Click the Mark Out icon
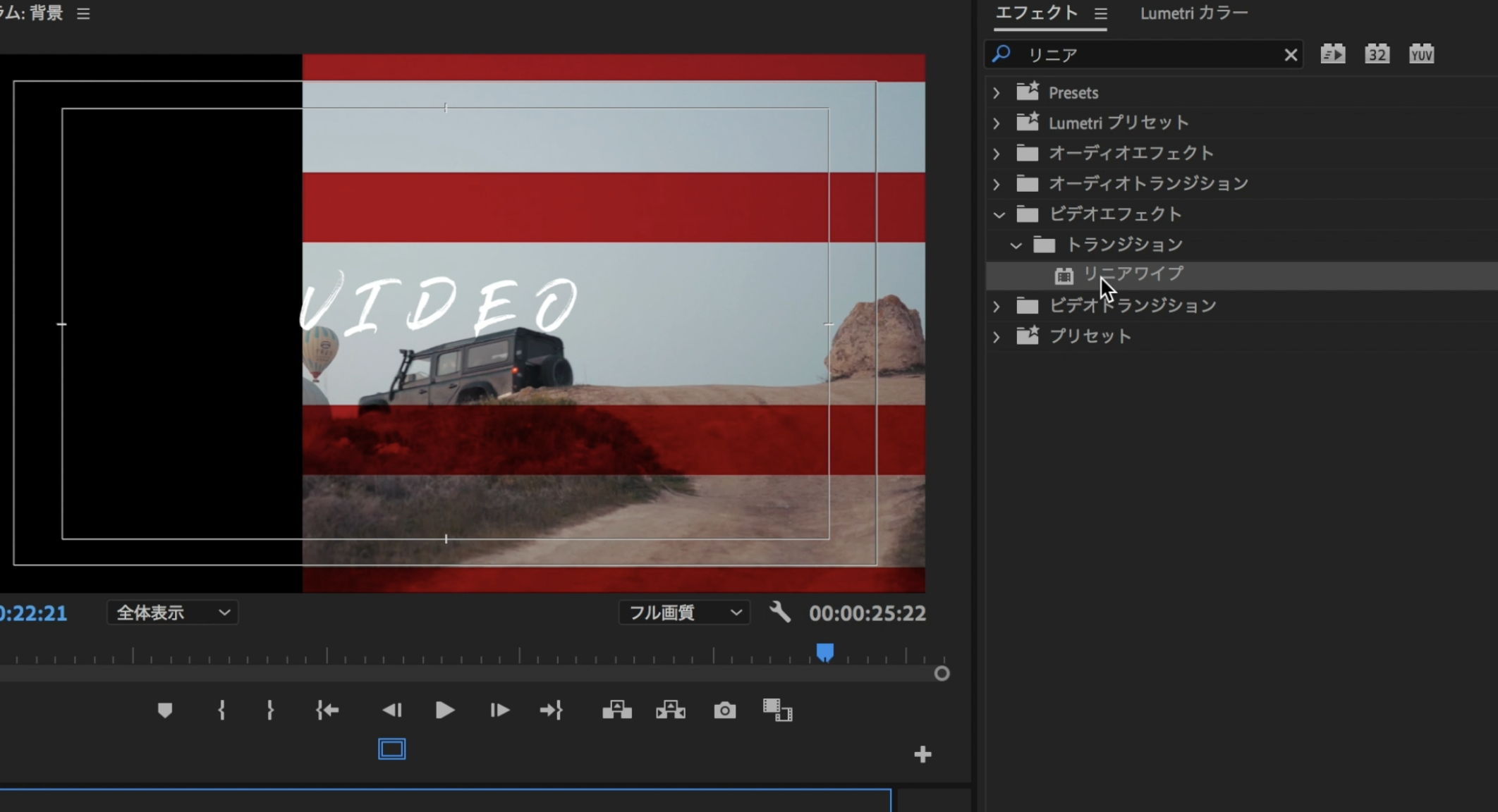The width and height of the screenshot is (1498, 812). click(x=269, y=710)
